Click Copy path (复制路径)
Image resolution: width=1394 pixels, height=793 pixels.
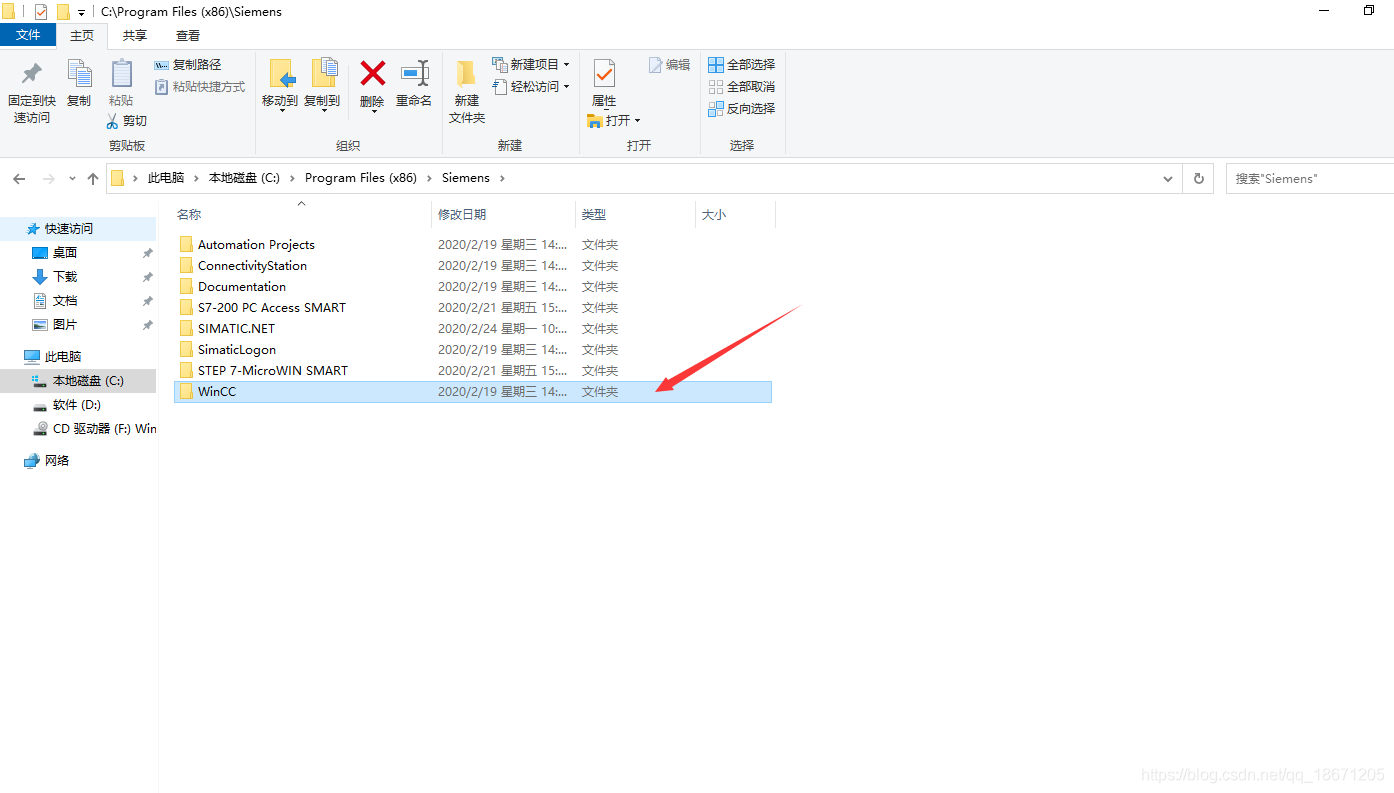[188, 65]
